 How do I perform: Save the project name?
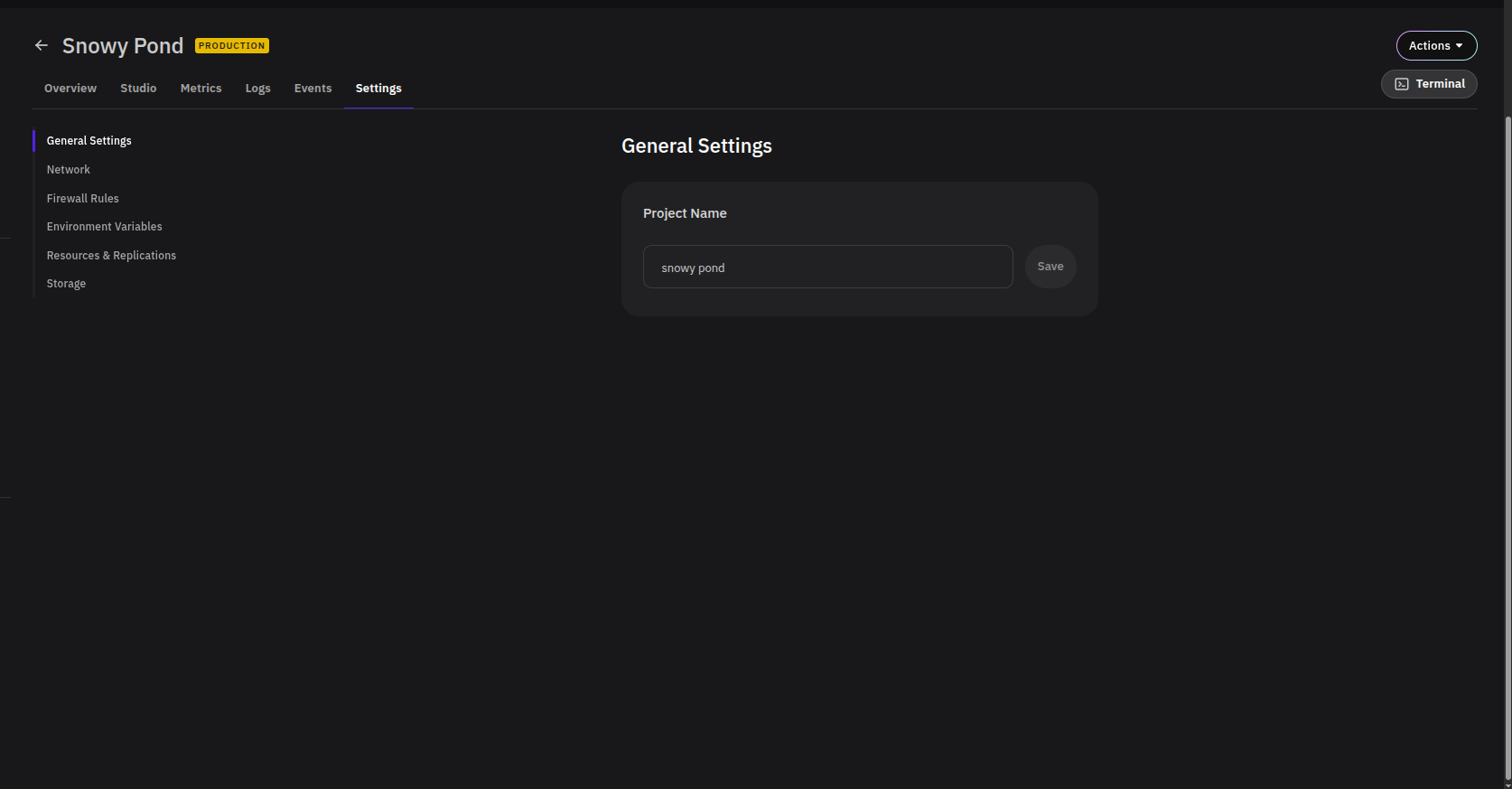click(1050, 267)
